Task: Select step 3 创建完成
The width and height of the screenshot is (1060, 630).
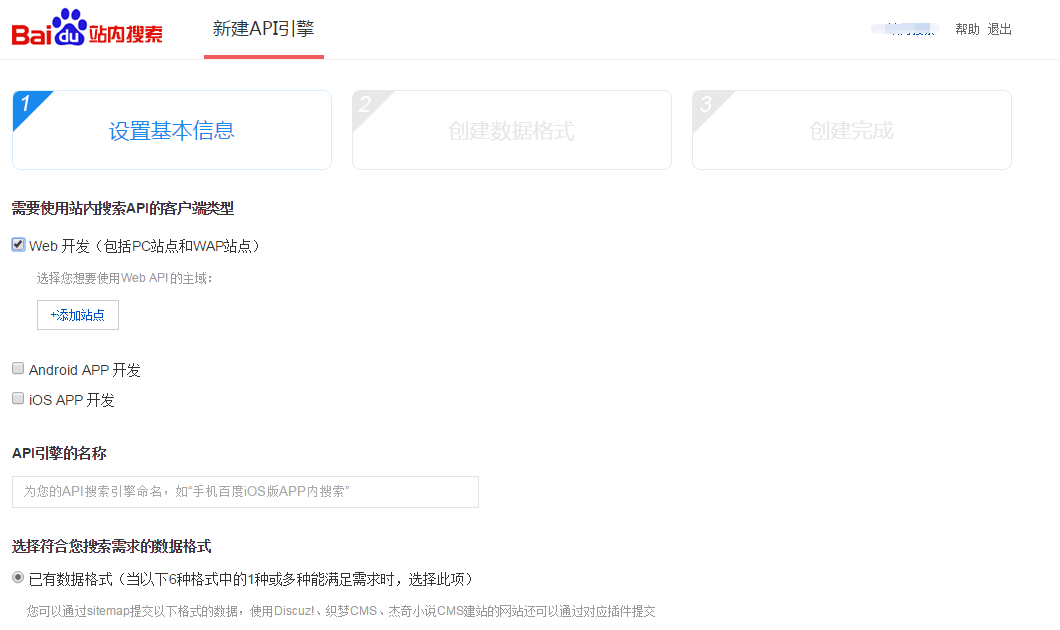Action: pos(852,130)
